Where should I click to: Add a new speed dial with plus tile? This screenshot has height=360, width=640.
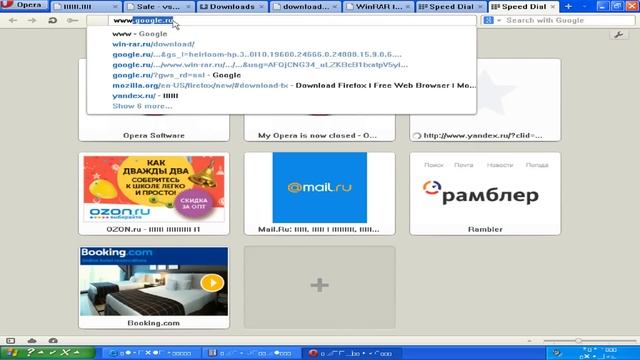click(319, 287)
